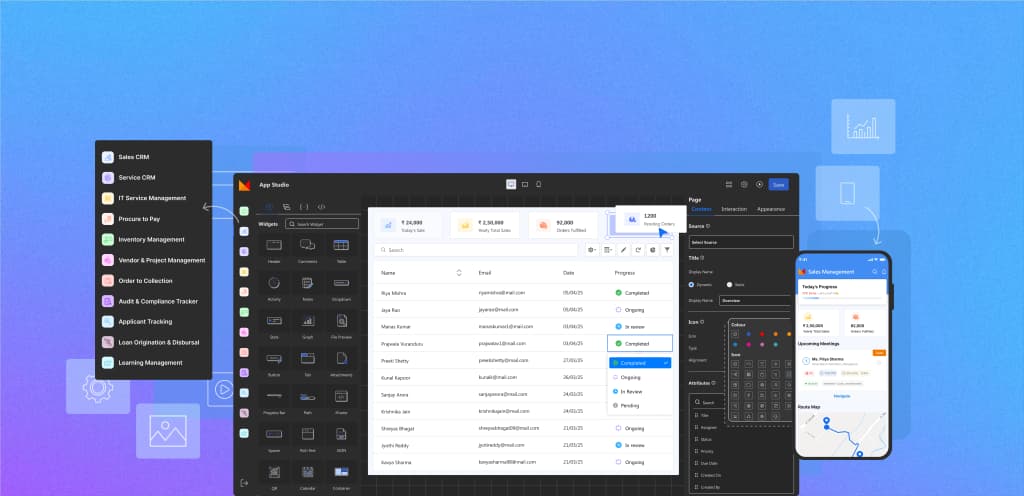1024x496 pixels.
Task: Choose the Calendar widget
Action: 308,472
